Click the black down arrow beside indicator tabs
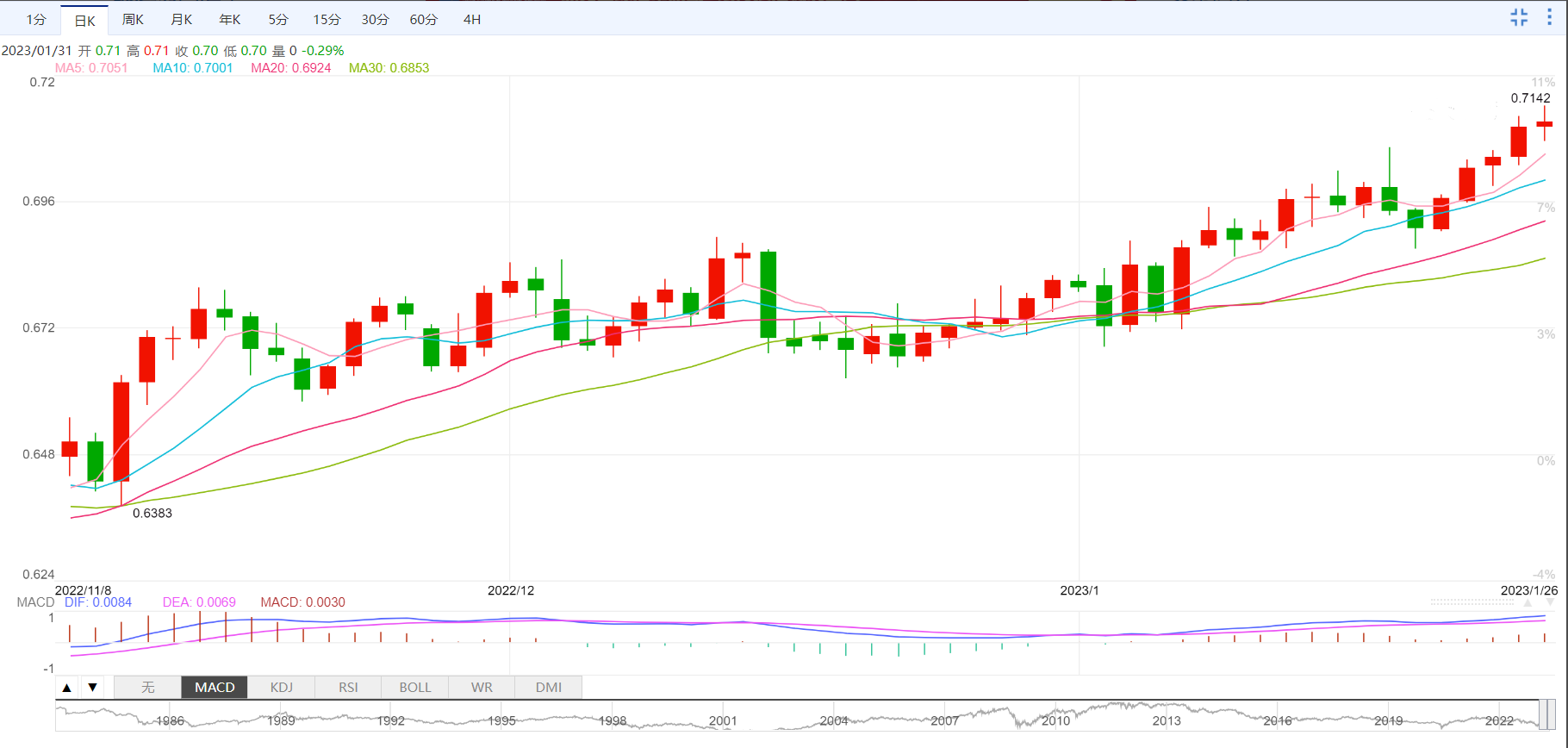1568x748 pixels. point(92,688)
